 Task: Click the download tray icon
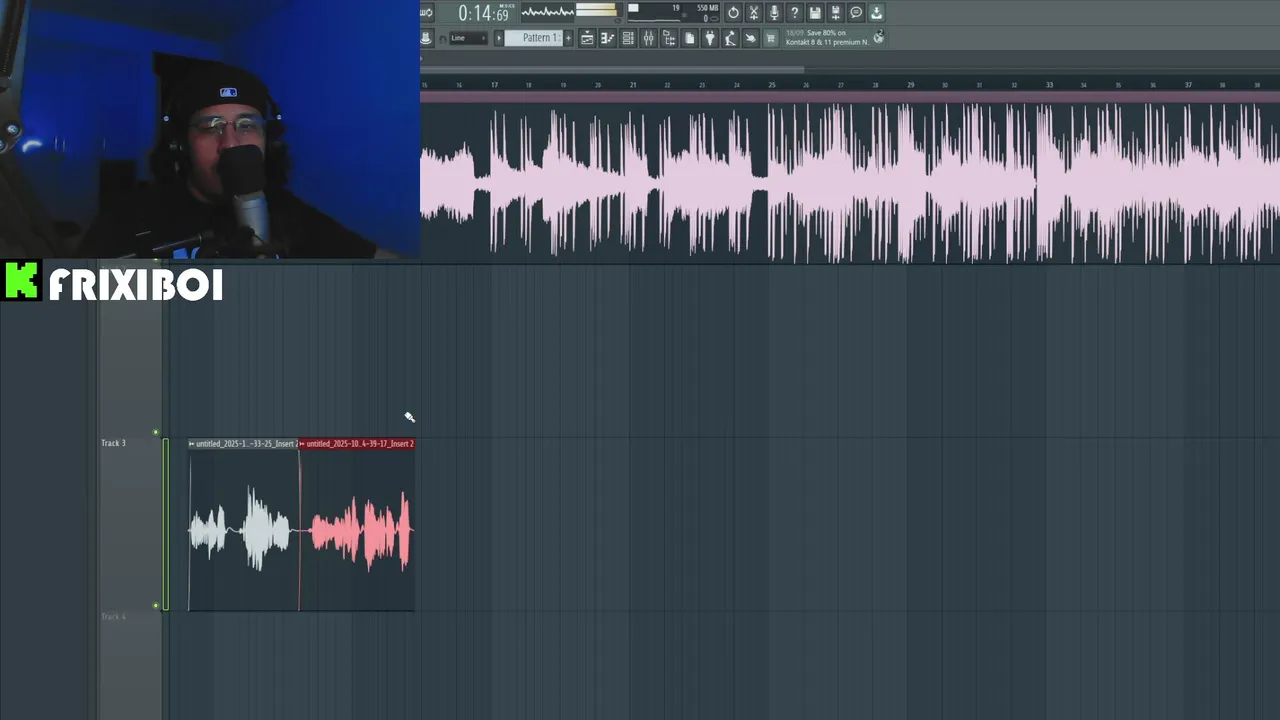point(876,13)
